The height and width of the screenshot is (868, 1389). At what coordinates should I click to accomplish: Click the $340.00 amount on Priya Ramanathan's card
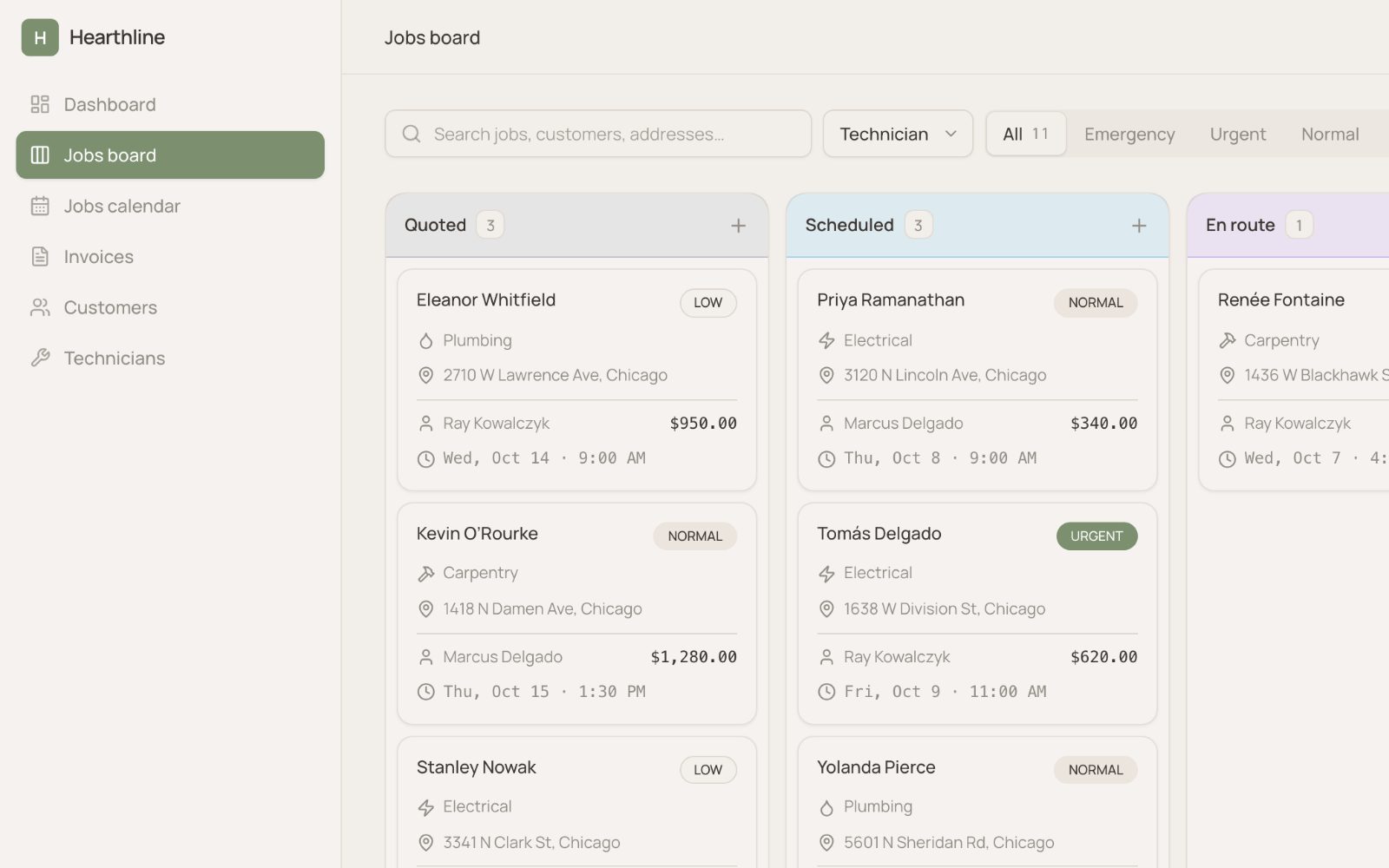tap(1103, 424)
